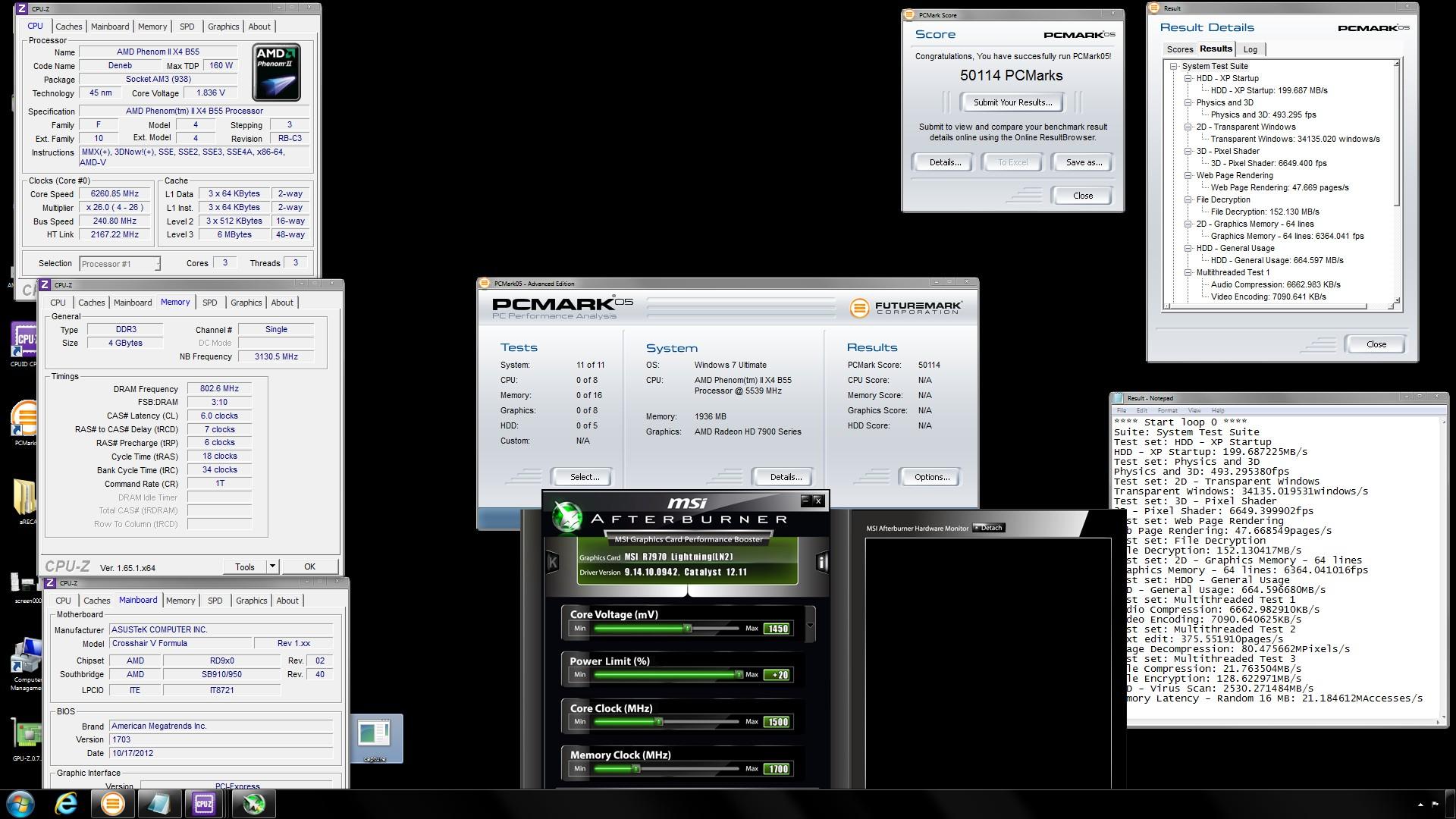Switch to CPU-Z taskbar button
Image resolution: width=1456 pixels, height=819 pixels.
[x=204, y=804]
